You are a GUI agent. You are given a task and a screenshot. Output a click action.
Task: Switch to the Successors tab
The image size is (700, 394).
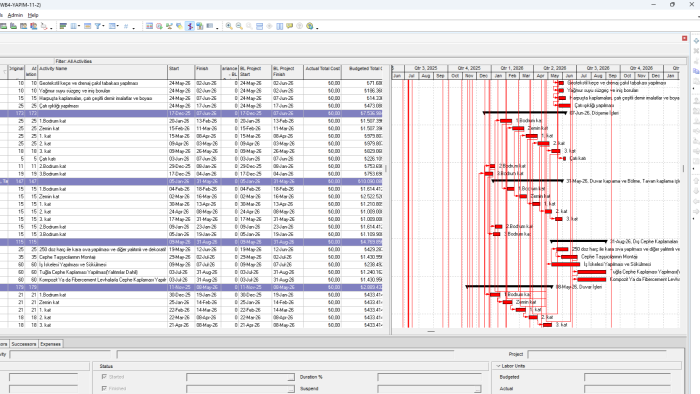(x=24, y=344)
